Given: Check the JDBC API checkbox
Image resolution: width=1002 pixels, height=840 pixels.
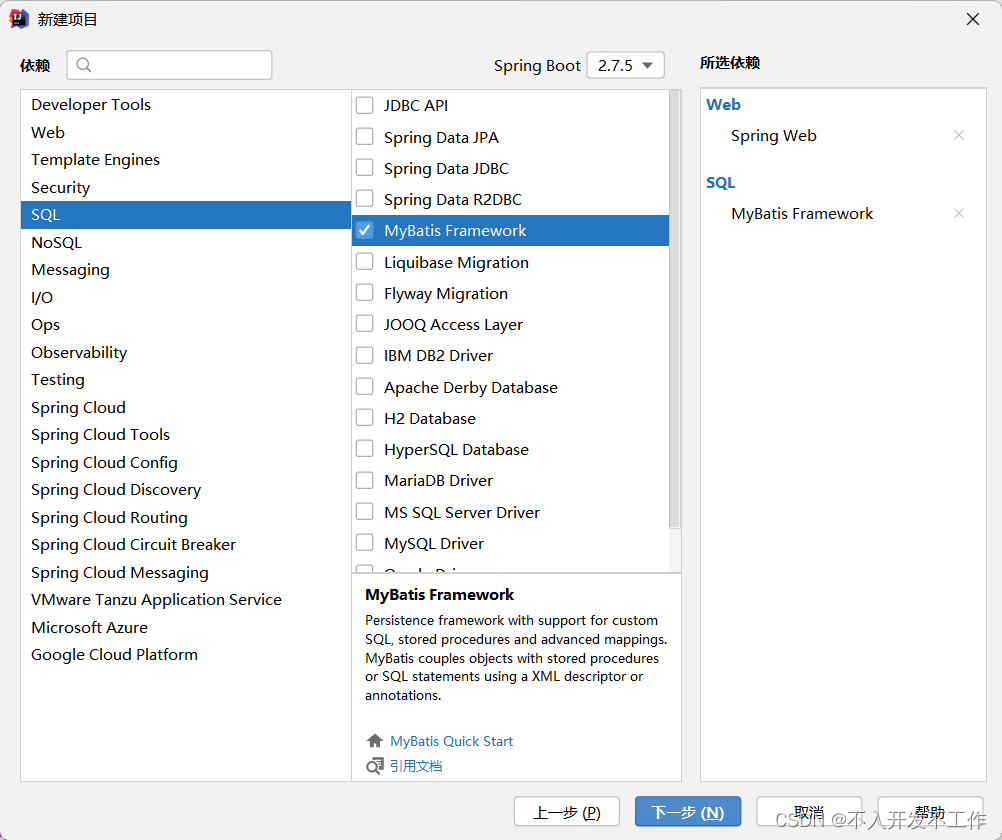Looking at the screenshot, I should [364, 105].
